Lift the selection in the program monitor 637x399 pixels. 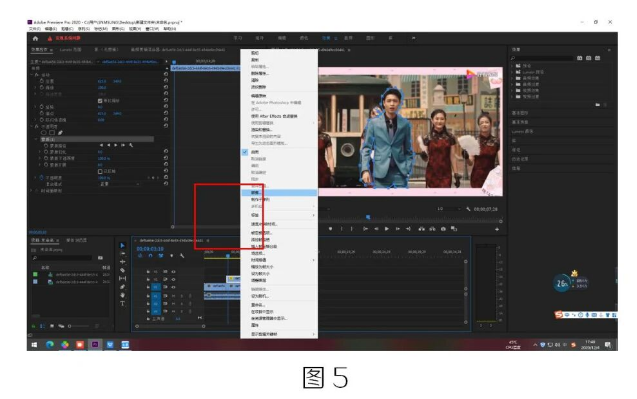(x=421, y=229)
